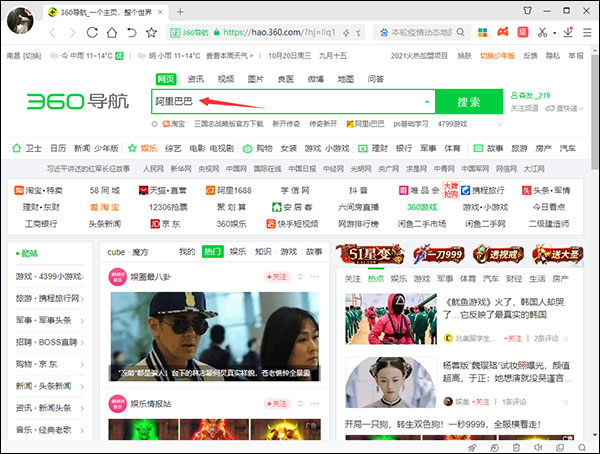Click the 一刀999 game banner

(439, 254)
